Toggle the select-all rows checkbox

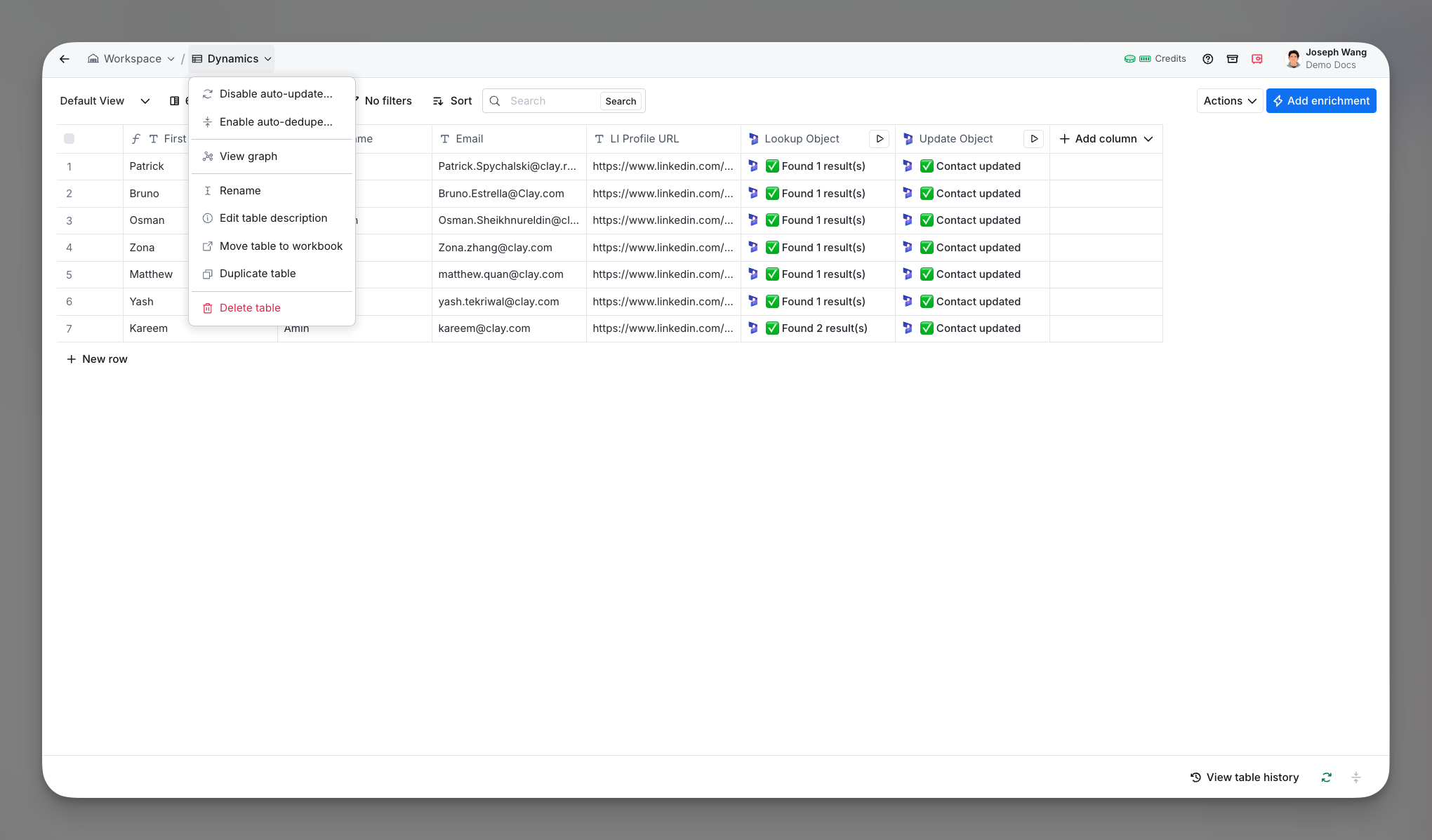click(x=69, y=139)
